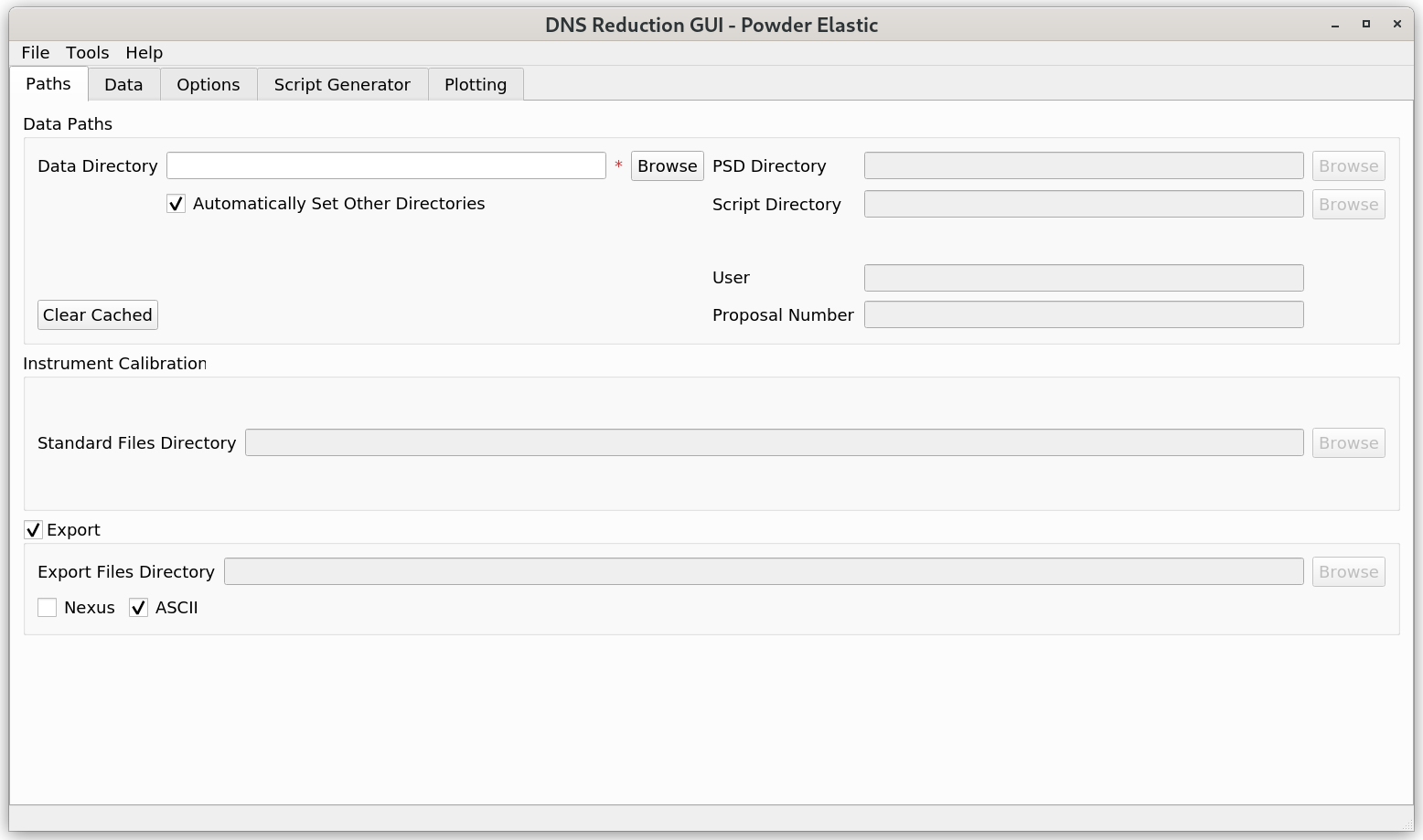The height and width of the screenshot is (840, 1423).
Task: Browse for the Data Directory
Action: (667, 166)
